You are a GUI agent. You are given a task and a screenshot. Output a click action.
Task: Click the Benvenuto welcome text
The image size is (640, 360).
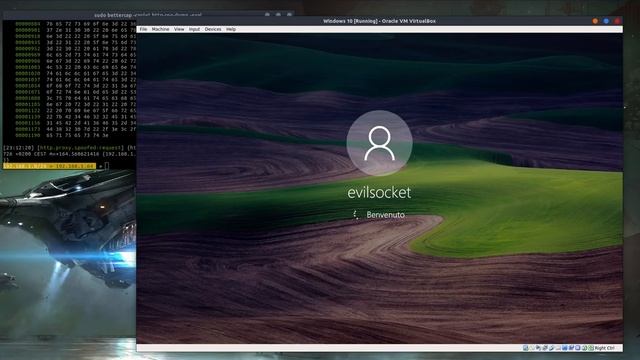[x=385, y=215]
